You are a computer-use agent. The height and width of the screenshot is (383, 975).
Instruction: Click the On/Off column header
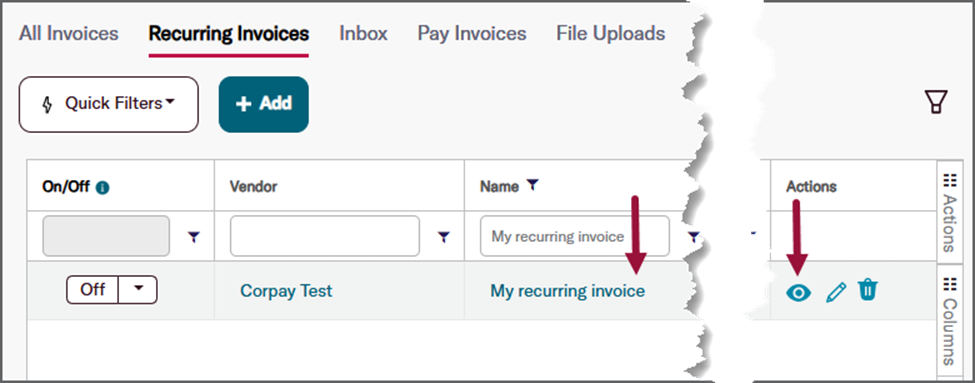click(66, 187)
